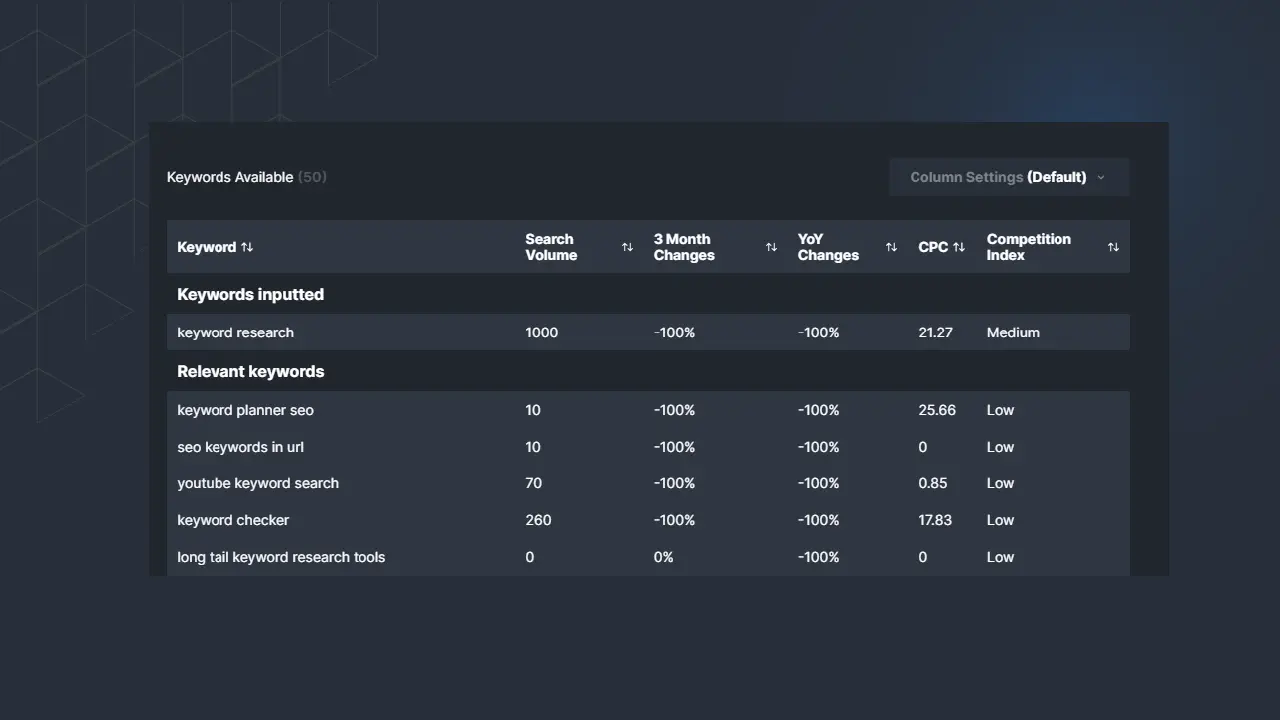Click the Competition Index header text
The width and height of the screenshot is (1280, 720).
[x=1029, y=247]
